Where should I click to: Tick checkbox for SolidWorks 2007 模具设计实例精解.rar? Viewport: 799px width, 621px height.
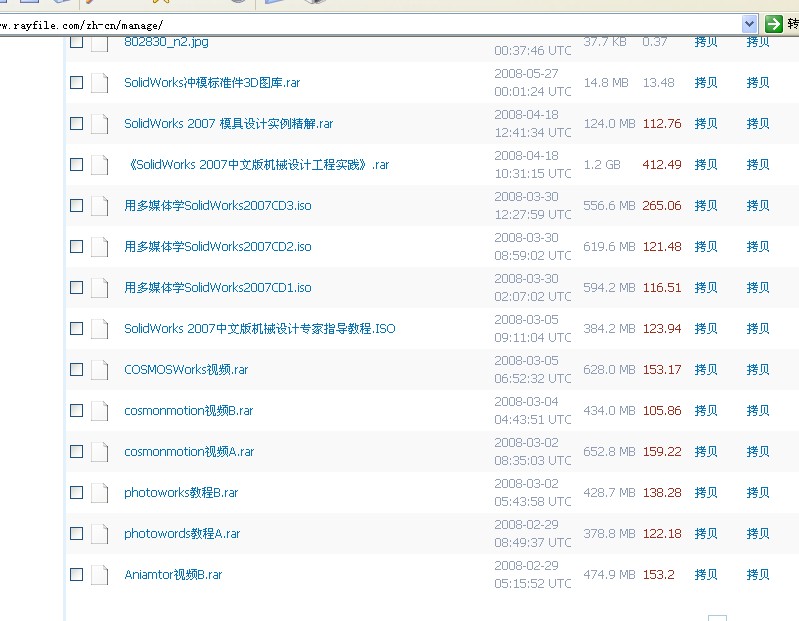[x=76, y=124]
